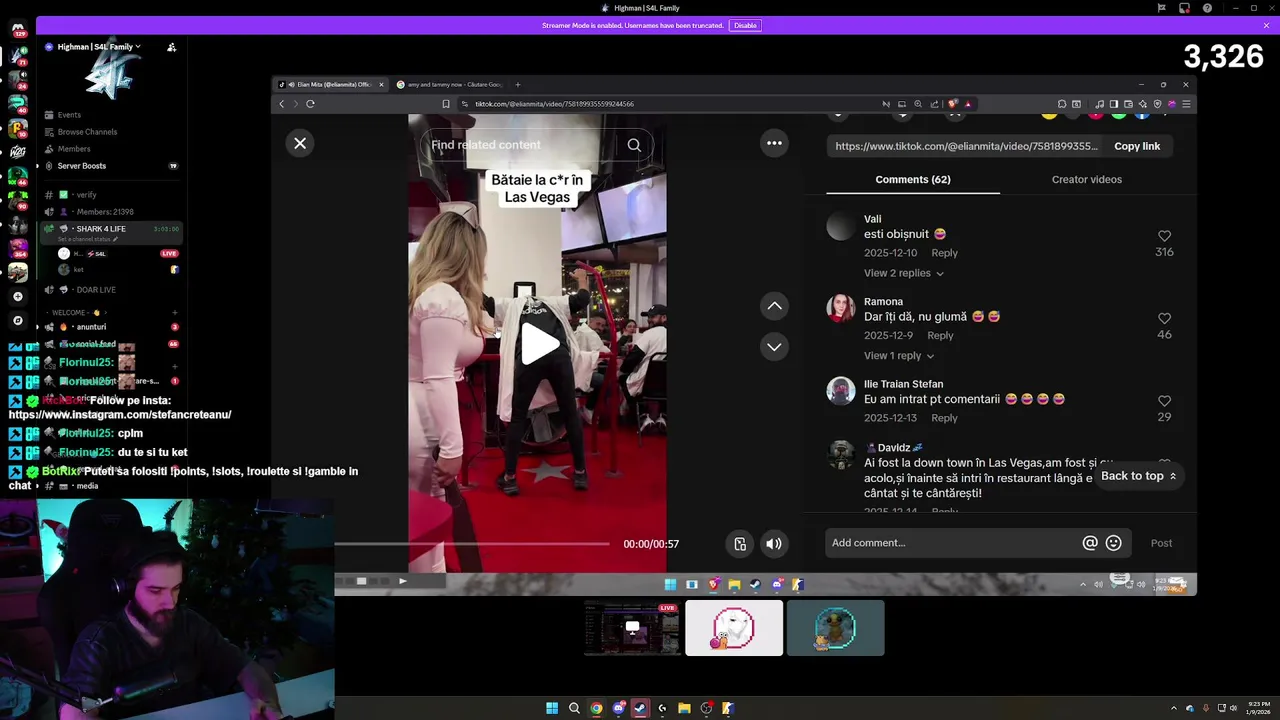Screen dimensions: 1280x720
Task: Open the emoji picker in comment box
Action: 1113,543
